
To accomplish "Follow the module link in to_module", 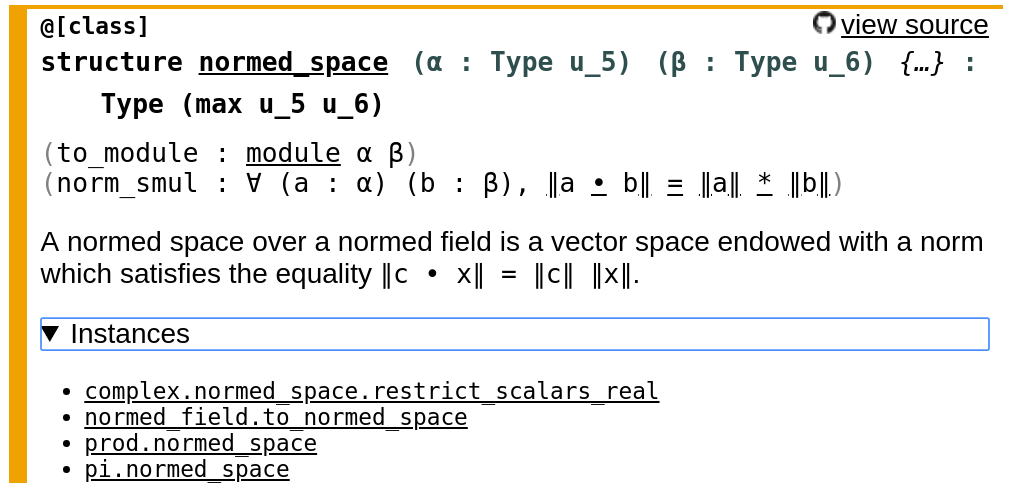I will (293, 154).
